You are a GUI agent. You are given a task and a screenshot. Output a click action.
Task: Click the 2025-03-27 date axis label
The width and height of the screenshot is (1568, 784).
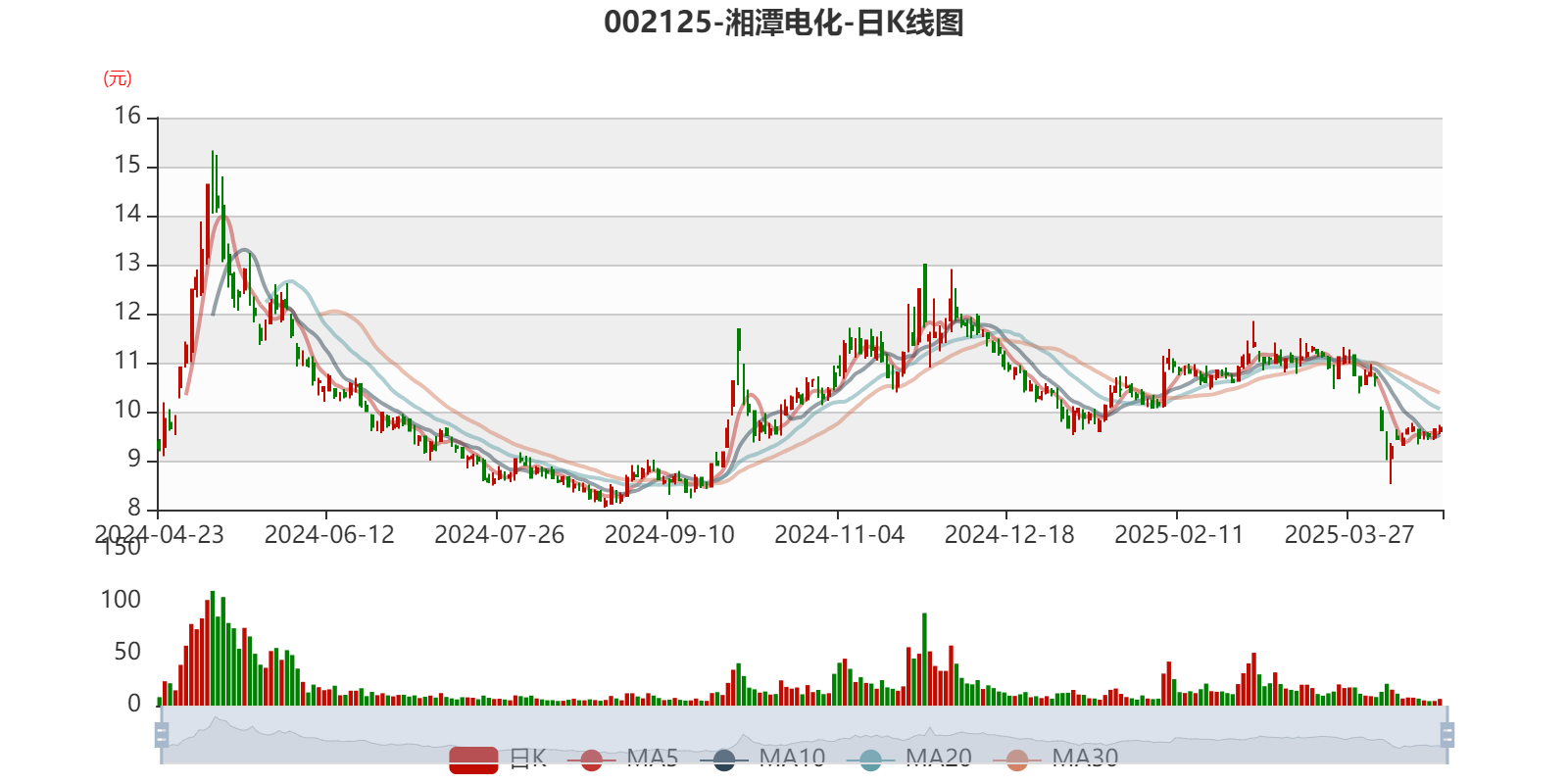(1349, 534)
